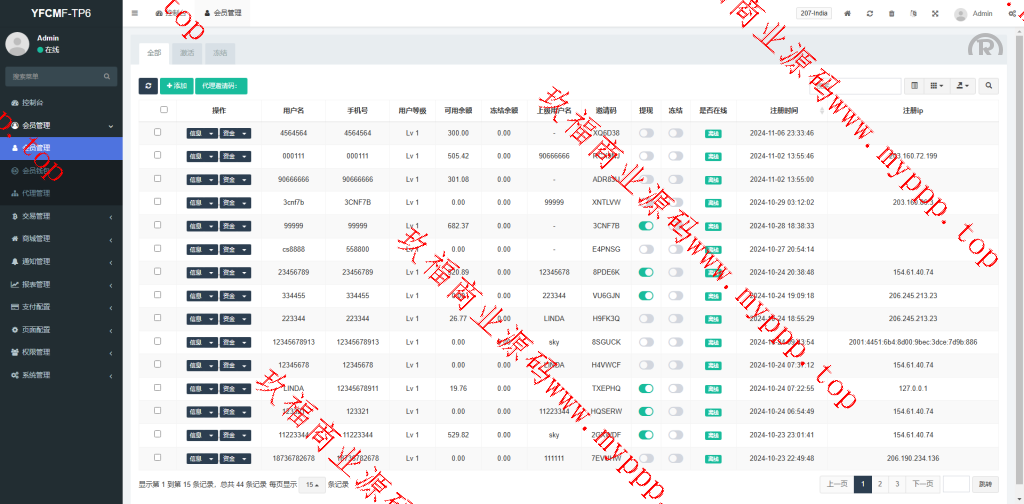Open the 15 records-per-page dropdown

click(x=314, y=484)
